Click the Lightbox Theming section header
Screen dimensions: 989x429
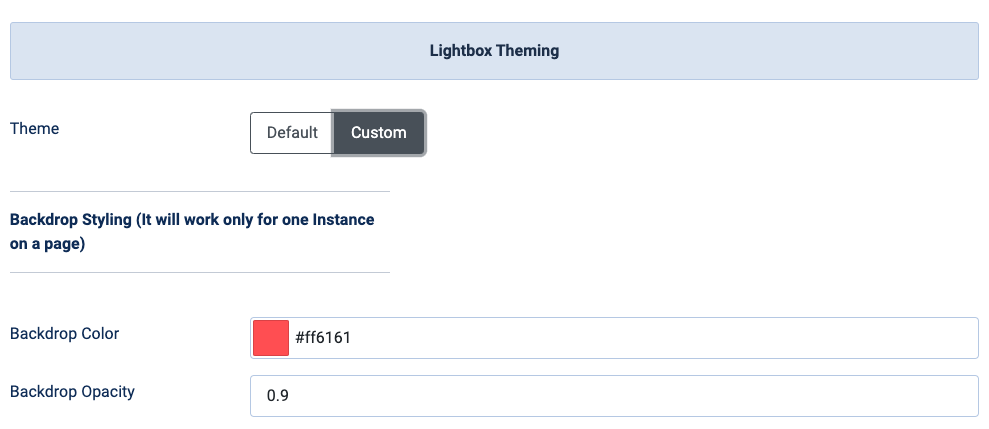(494, 51)
